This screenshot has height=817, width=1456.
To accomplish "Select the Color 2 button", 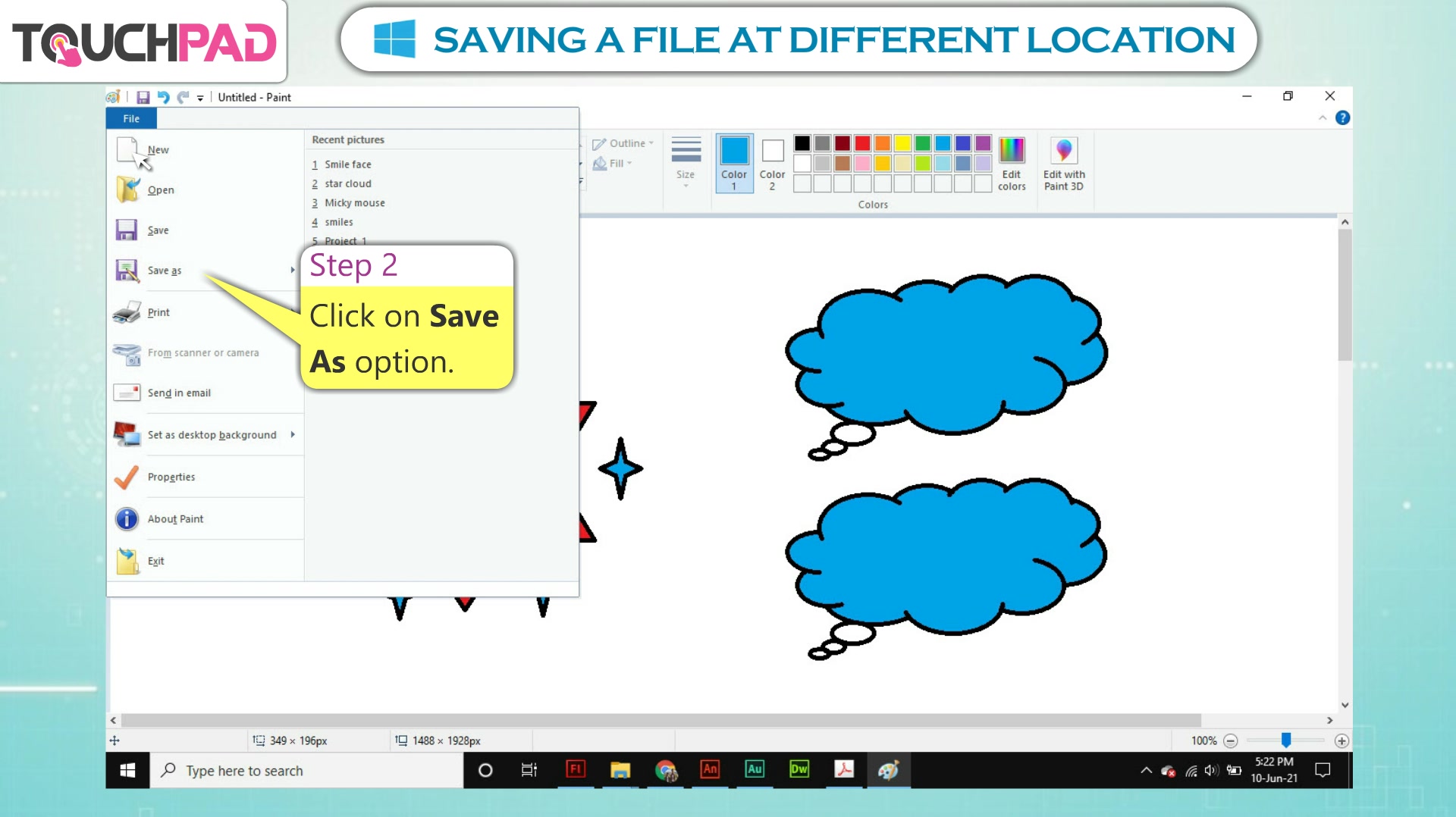I will (772, 163).
